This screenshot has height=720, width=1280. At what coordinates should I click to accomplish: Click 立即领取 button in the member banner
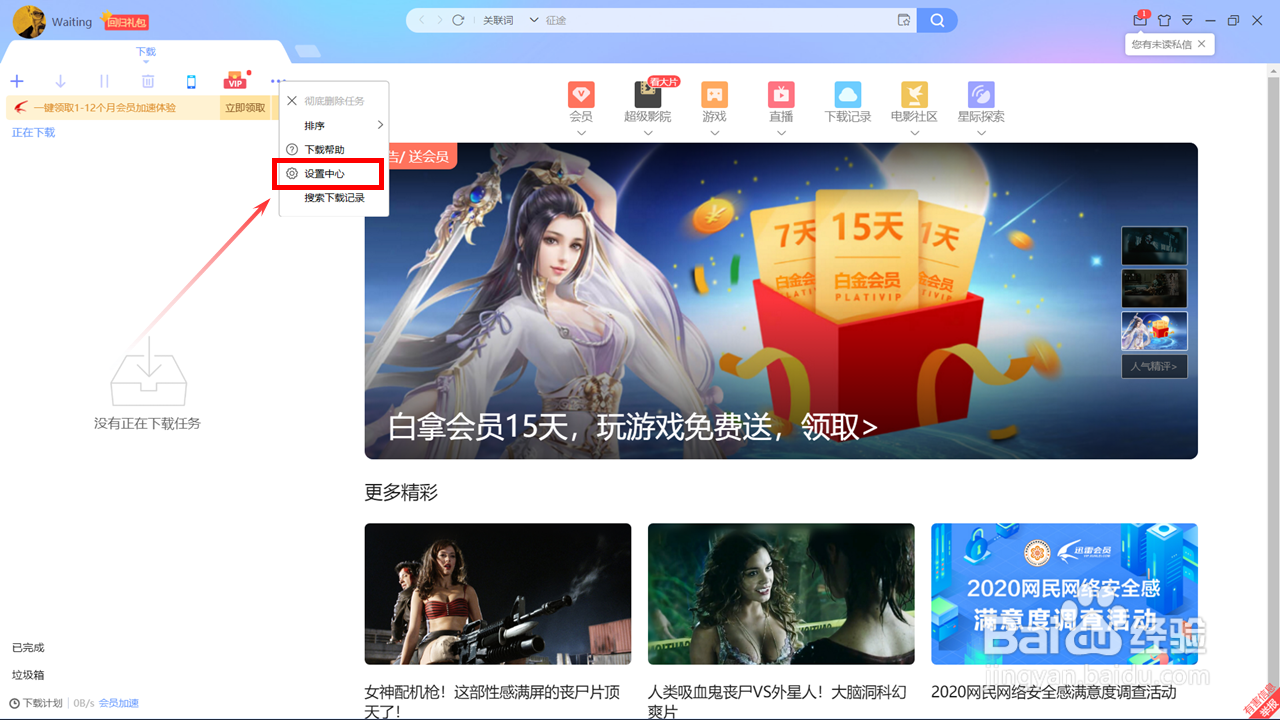click(x=245, y=108)
